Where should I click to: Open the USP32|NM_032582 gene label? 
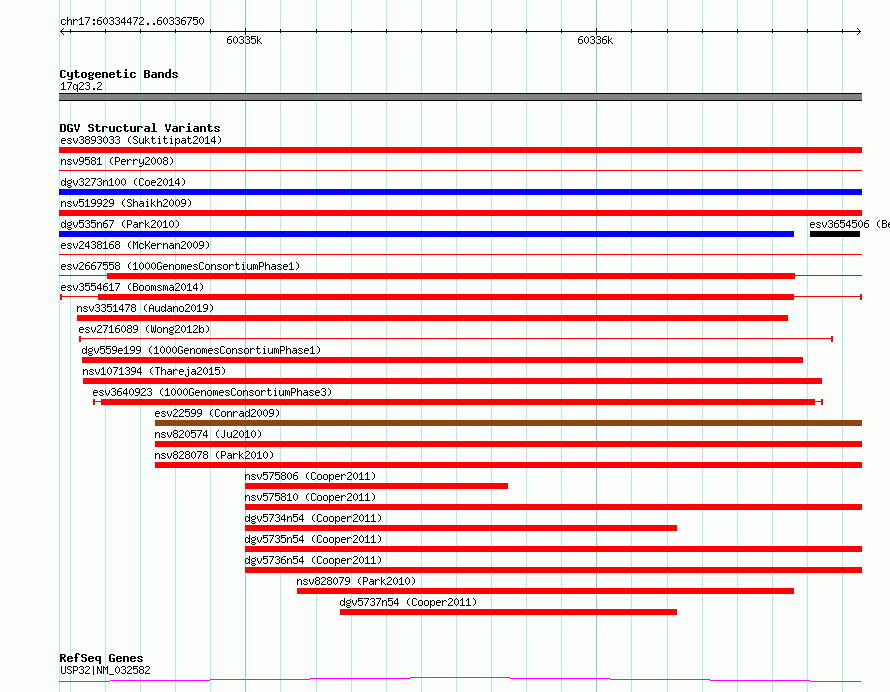click(x=105, y=670)
